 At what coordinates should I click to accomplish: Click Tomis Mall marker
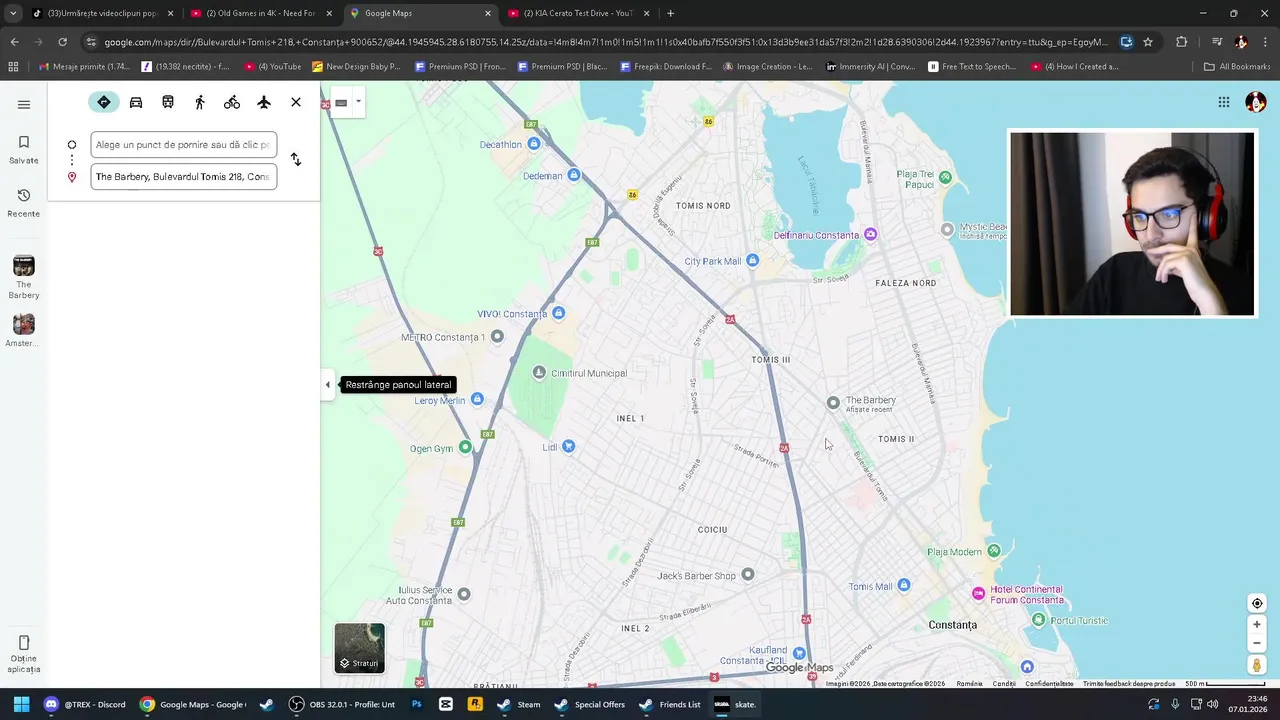[x=903, y=585]
